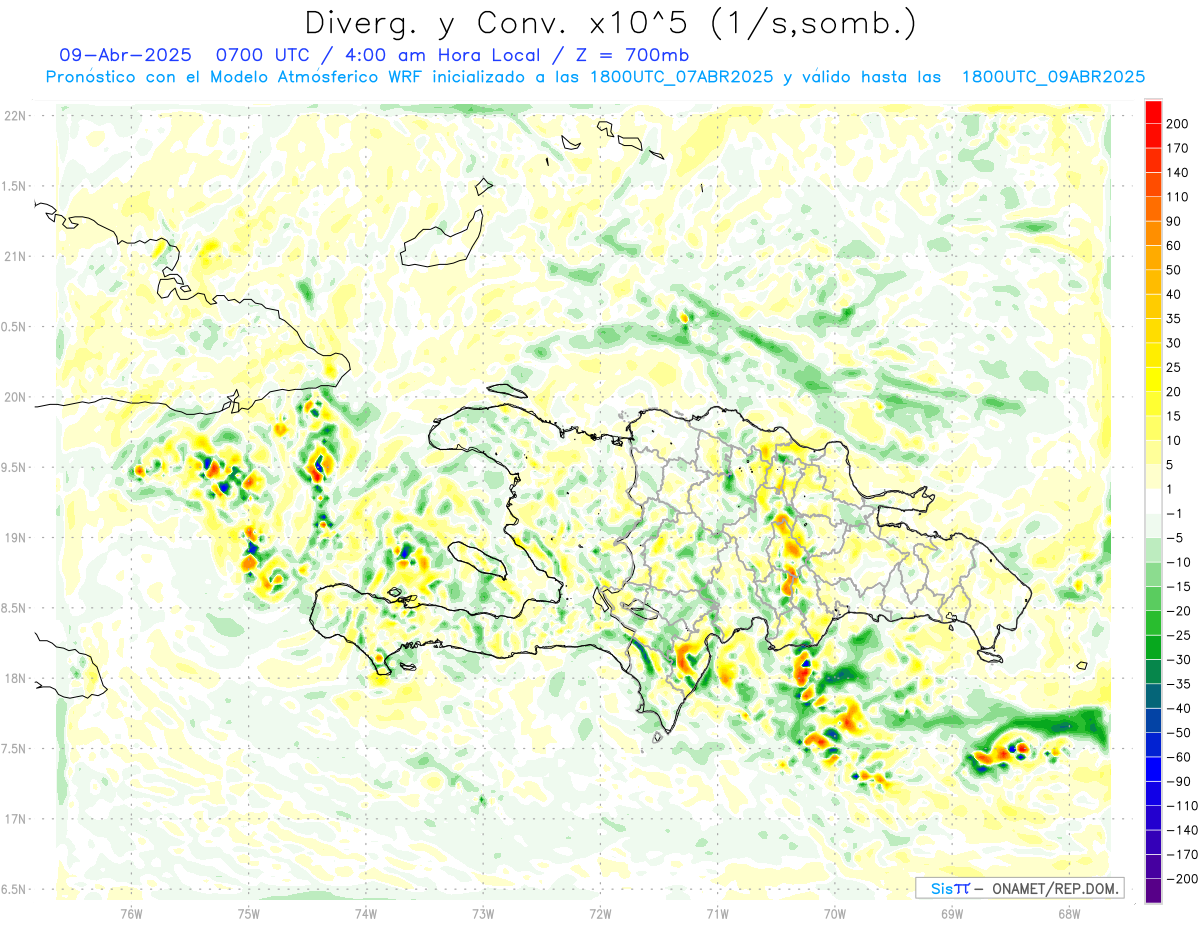Click the bottommost purple swatch of the colorbar
Image resolution: width=1200 pixels, height=927 pixels.
pos(1153,892)
